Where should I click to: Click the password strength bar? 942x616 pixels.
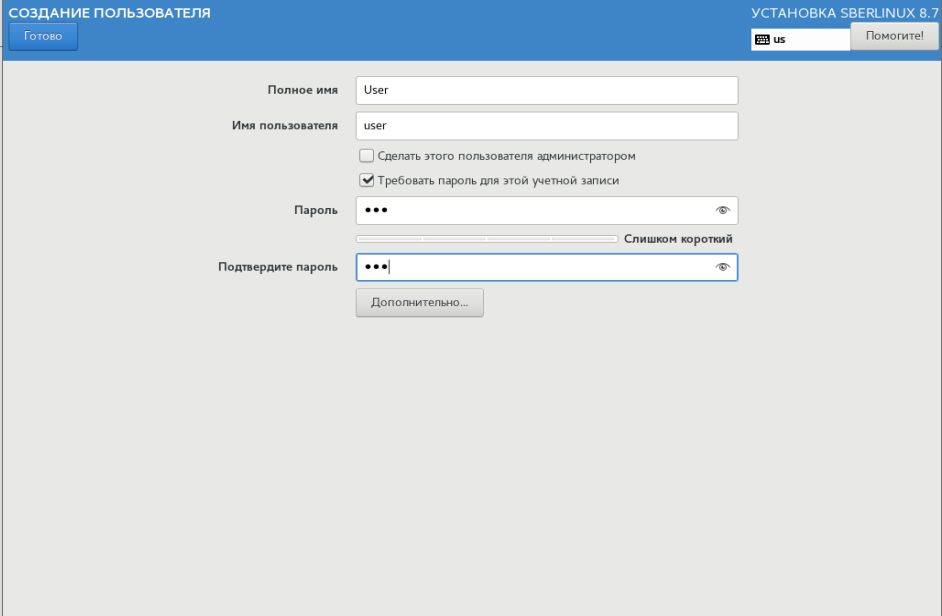(x=487, y=239)
